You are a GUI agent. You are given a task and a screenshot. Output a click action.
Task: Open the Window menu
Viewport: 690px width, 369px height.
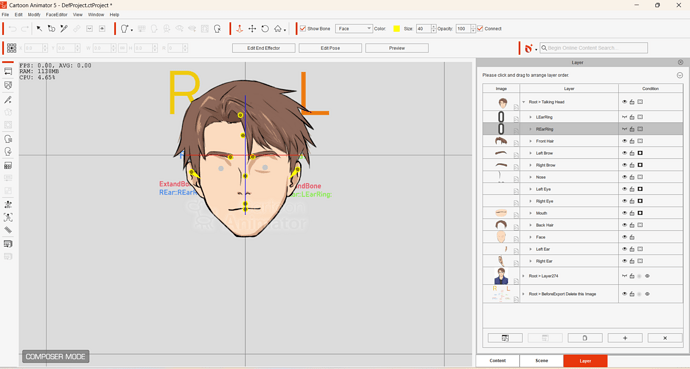[96, 15]
